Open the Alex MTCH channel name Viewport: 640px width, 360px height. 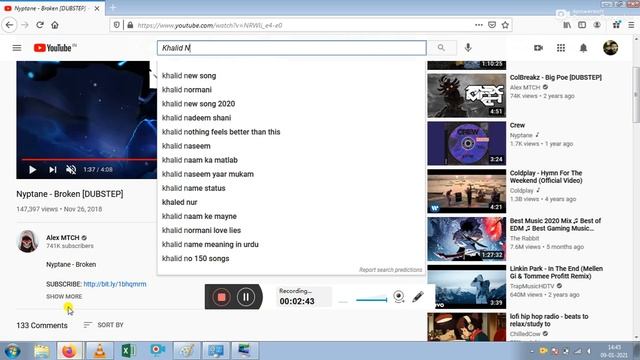point(62,238)
